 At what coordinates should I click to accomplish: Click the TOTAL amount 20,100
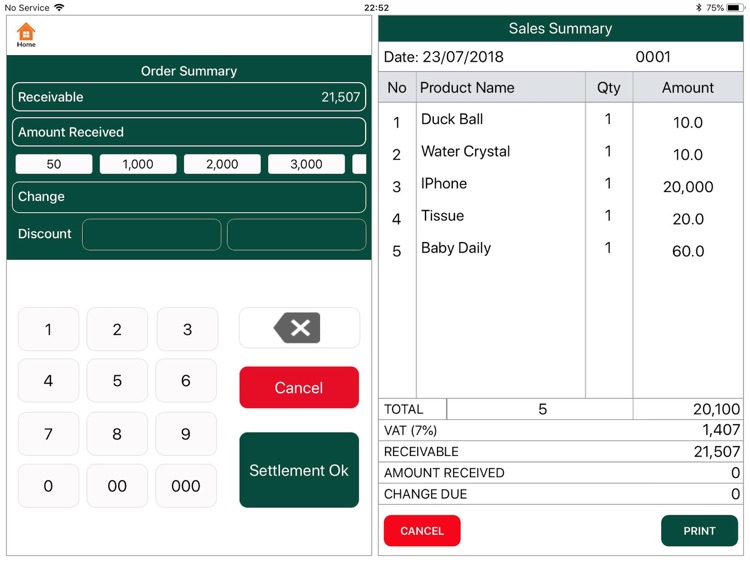[716, 409]
